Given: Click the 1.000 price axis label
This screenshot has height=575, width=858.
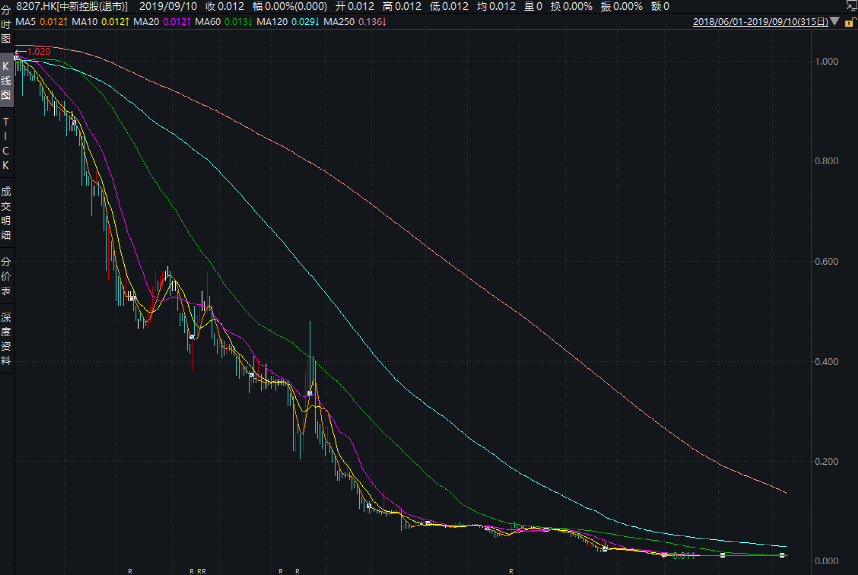Looking at the screenshot, I should pyautogui.click(x=827, y=61).
